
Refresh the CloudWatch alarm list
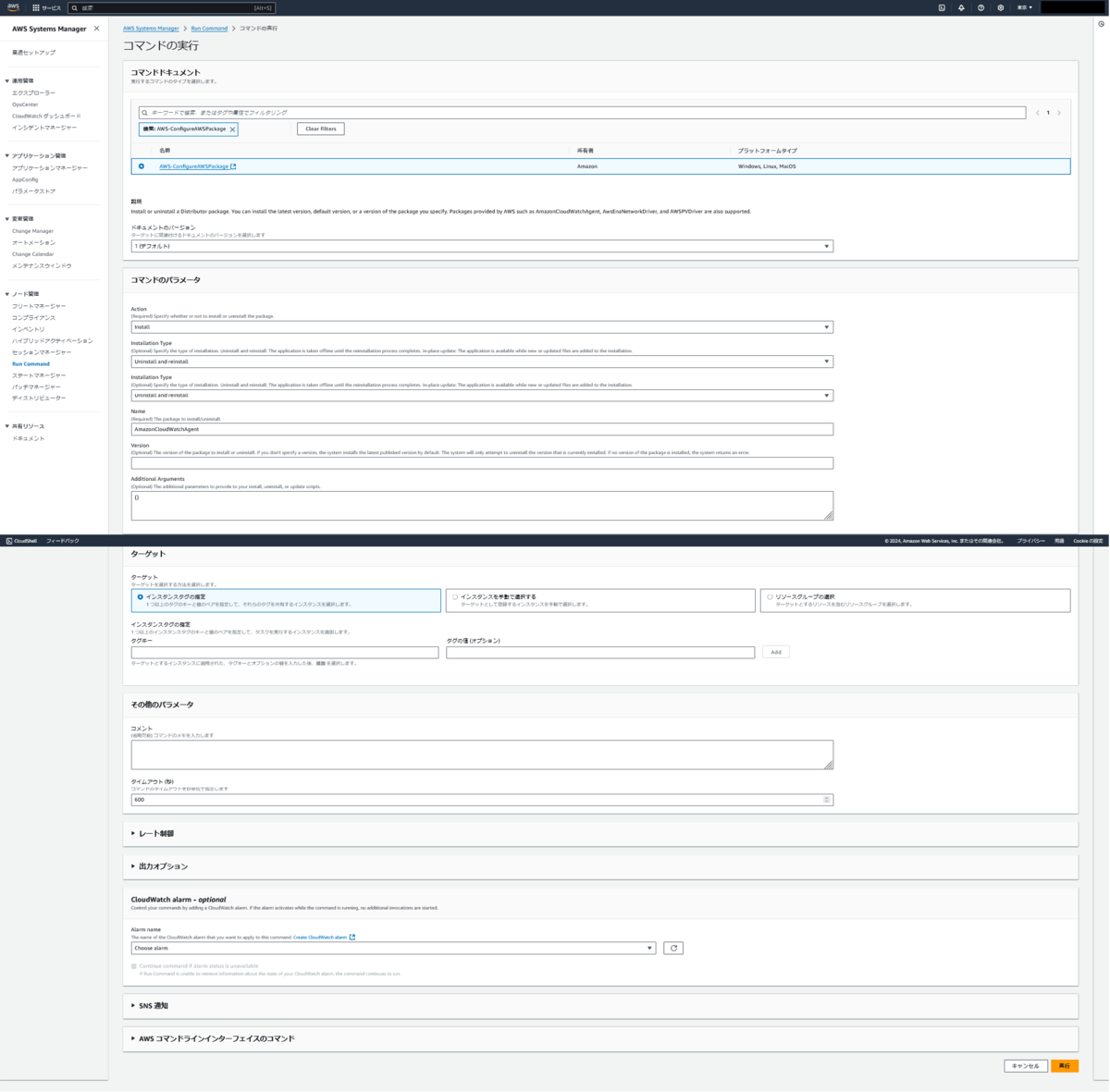(673, 948)
